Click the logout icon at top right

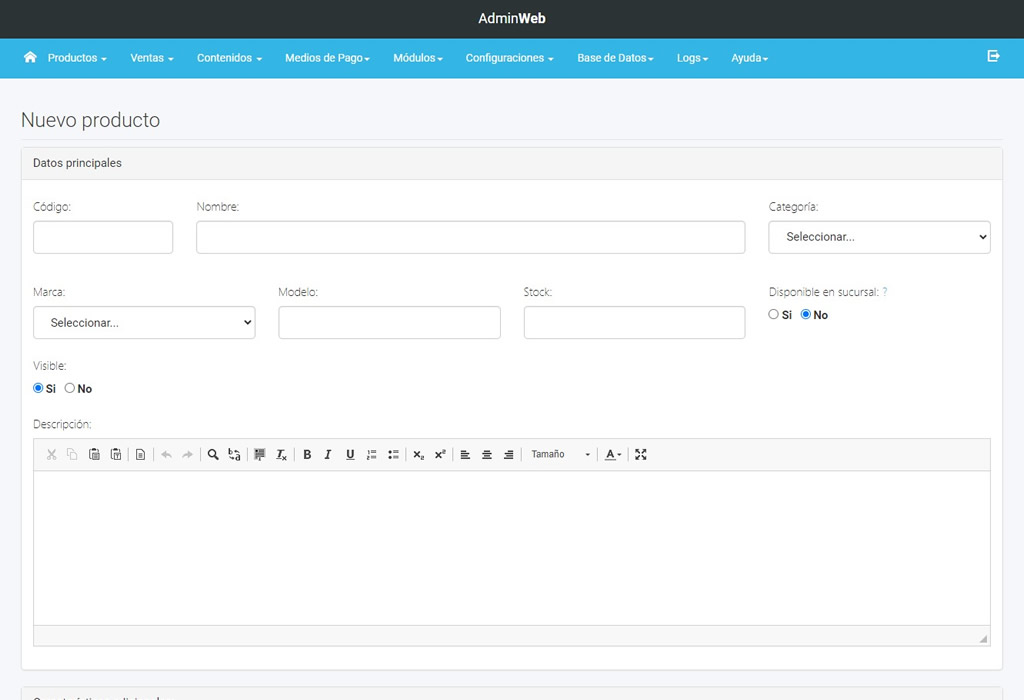(x=993, y=57)
